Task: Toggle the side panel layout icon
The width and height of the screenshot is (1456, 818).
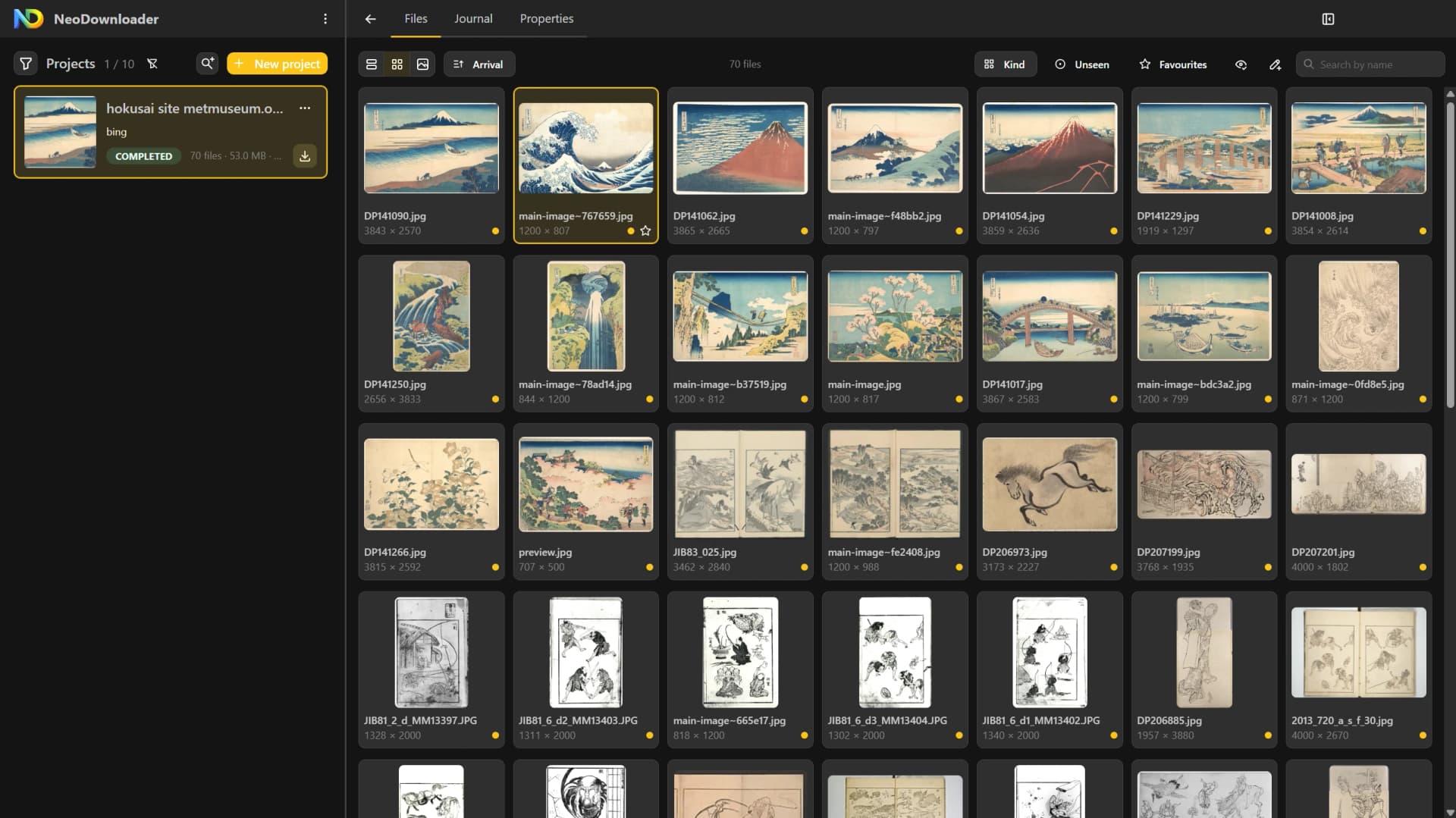Action: [x=1328, y=19]
